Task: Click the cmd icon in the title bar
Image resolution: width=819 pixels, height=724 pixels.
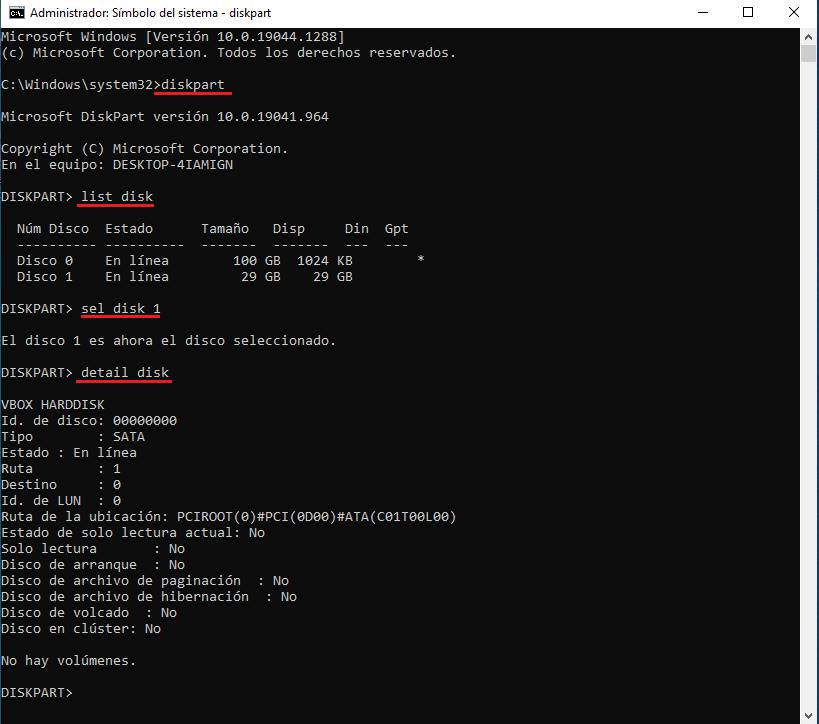Action: [17, 13]
